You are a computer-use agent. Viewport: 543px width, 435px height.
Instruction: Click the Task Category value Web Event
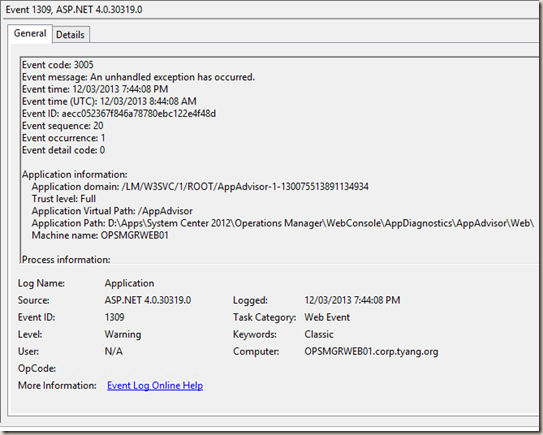tap(327, 317)
